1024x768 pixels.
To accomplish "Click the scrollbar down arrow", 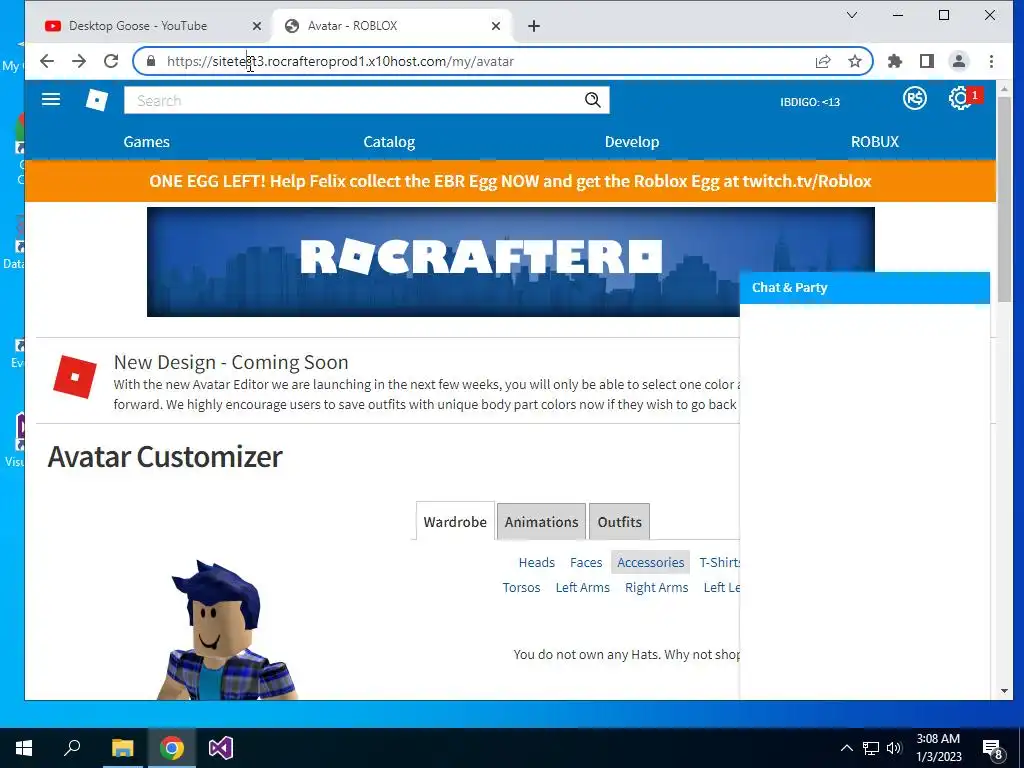I will (x=1004, y=691).
